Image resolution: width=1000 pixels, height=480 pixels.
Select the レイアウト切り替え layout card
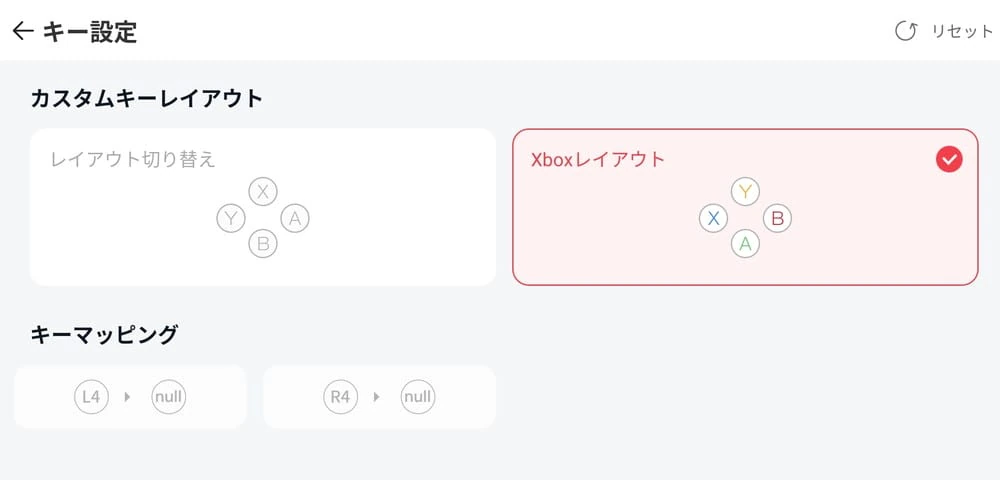tap(263, 207)
